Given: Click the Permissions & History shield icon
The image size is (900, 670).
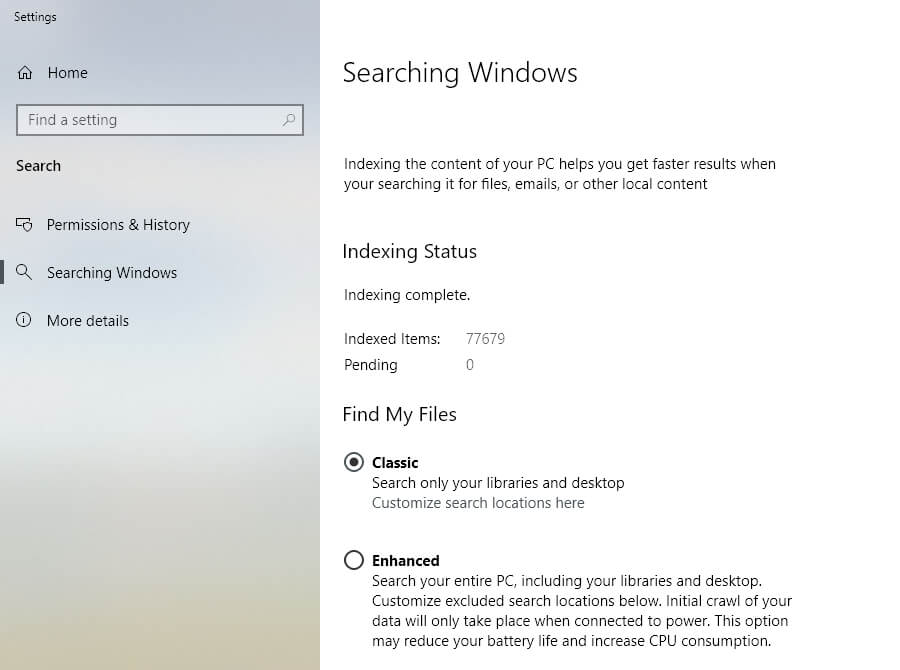Looking at the screenshot, I should 24,224.
